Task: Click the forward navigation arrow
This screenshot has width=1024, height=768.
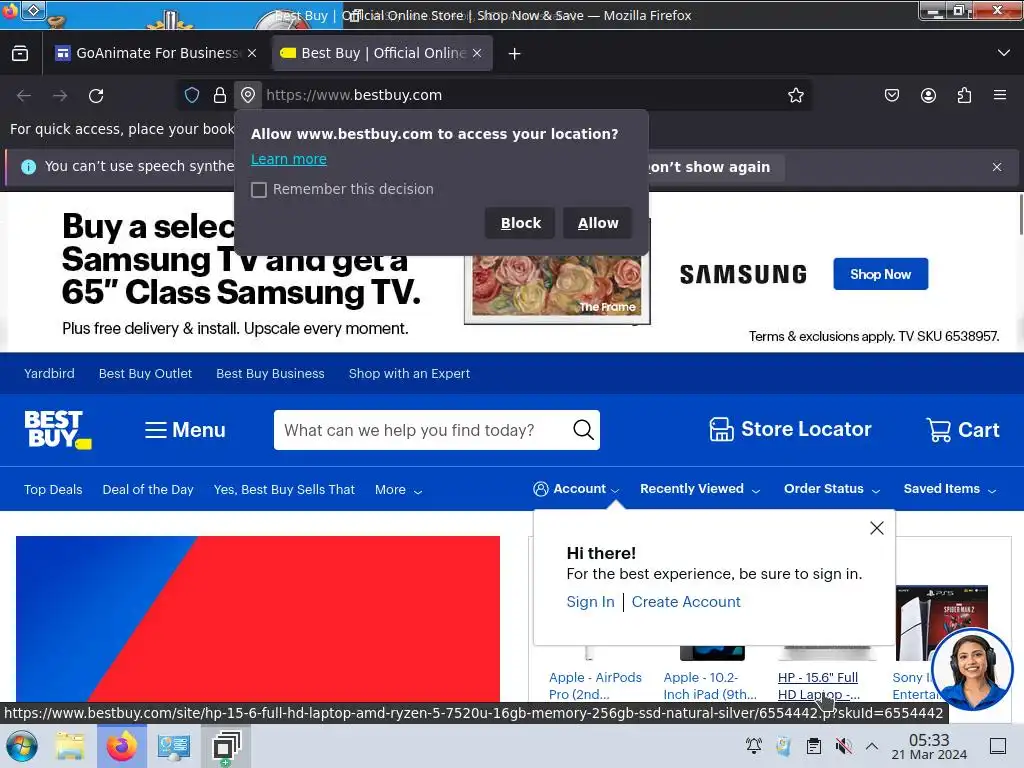Action: click(x=60, y=96)
